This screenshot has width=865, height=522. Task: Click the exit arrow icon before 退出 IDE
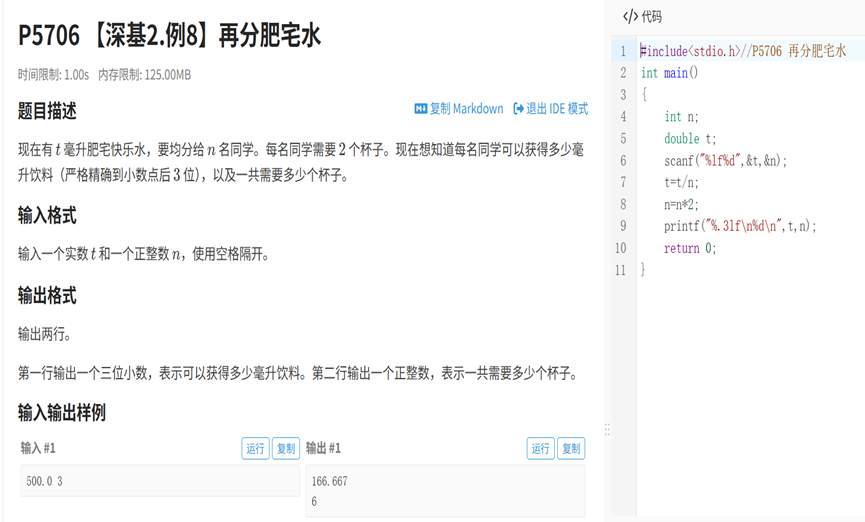[518, 109]
